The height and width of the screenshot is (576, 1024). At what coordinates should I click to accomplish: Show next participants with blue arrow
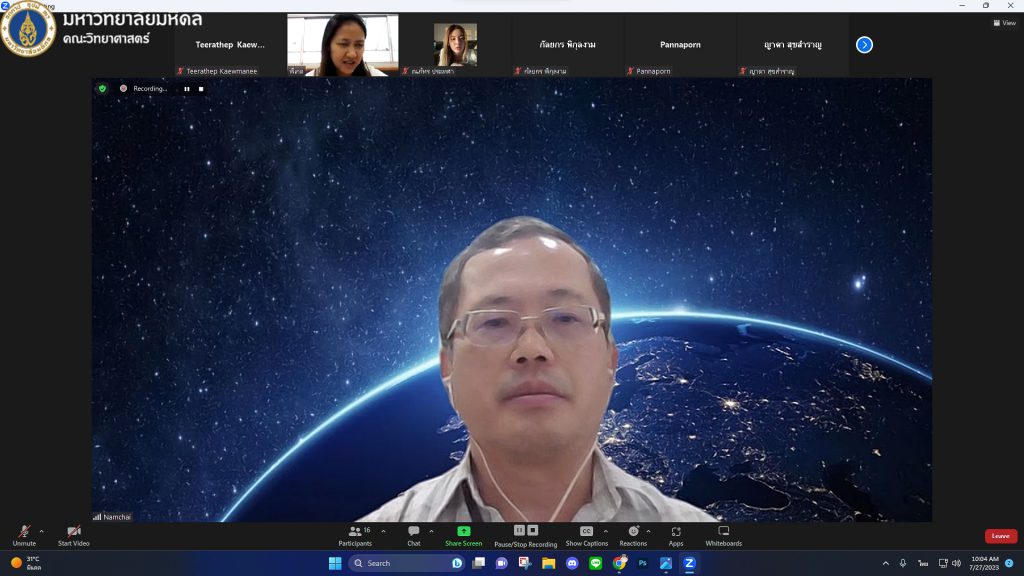(x=864, y=45)
